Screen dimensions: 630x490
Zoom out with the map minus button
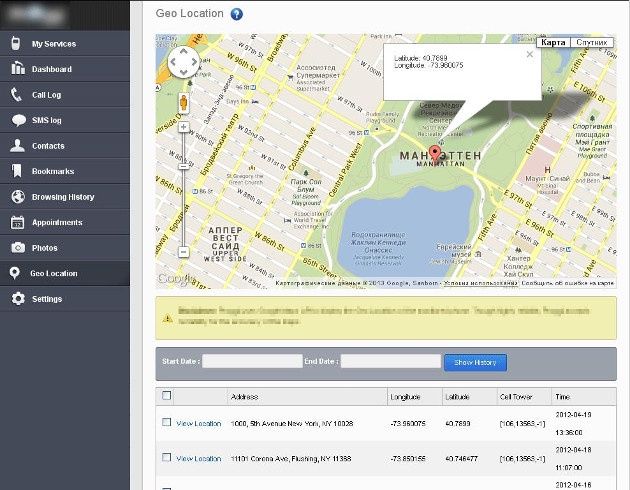point(184,252)
